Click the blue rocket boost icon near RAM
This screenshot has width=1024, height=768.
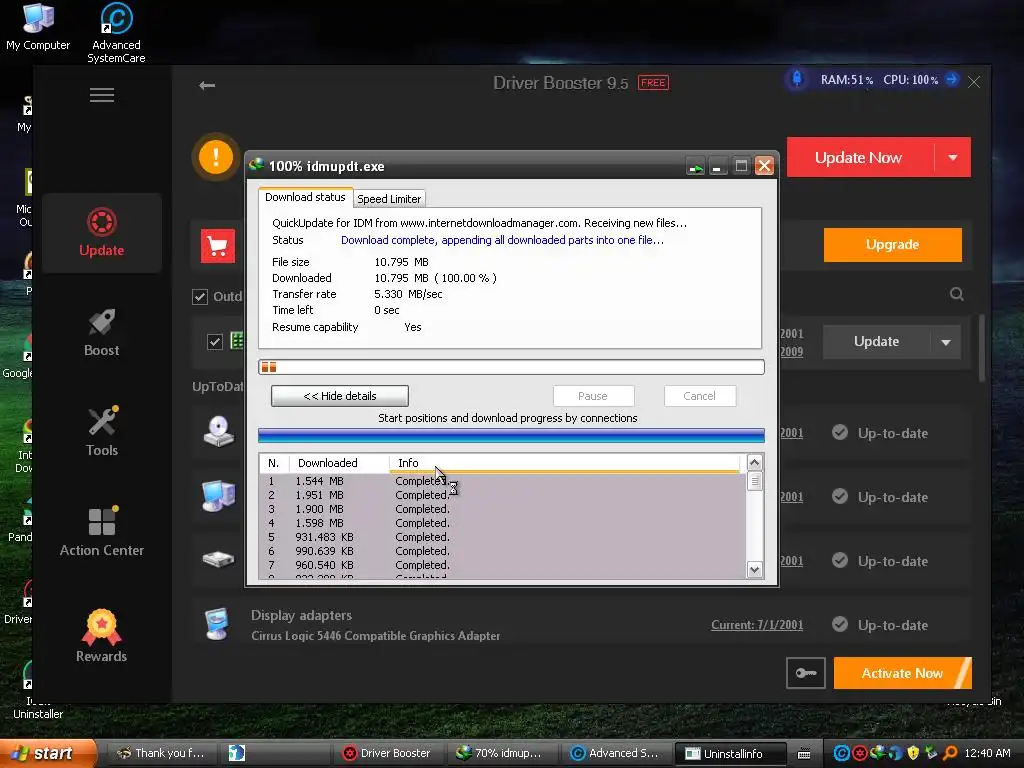pyautogui.click(x=797, y=80)
